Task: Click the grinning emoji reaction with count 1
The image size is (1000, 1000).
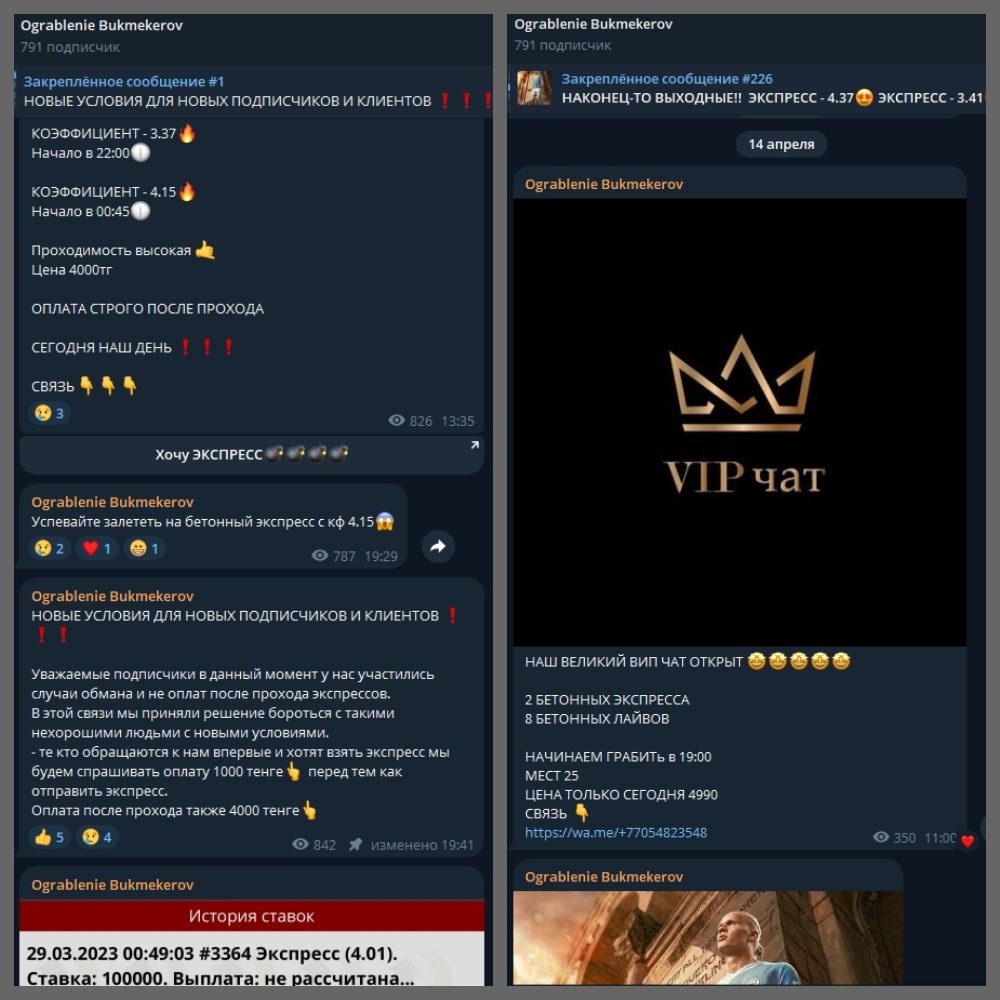Action: [x=145, y=548]
